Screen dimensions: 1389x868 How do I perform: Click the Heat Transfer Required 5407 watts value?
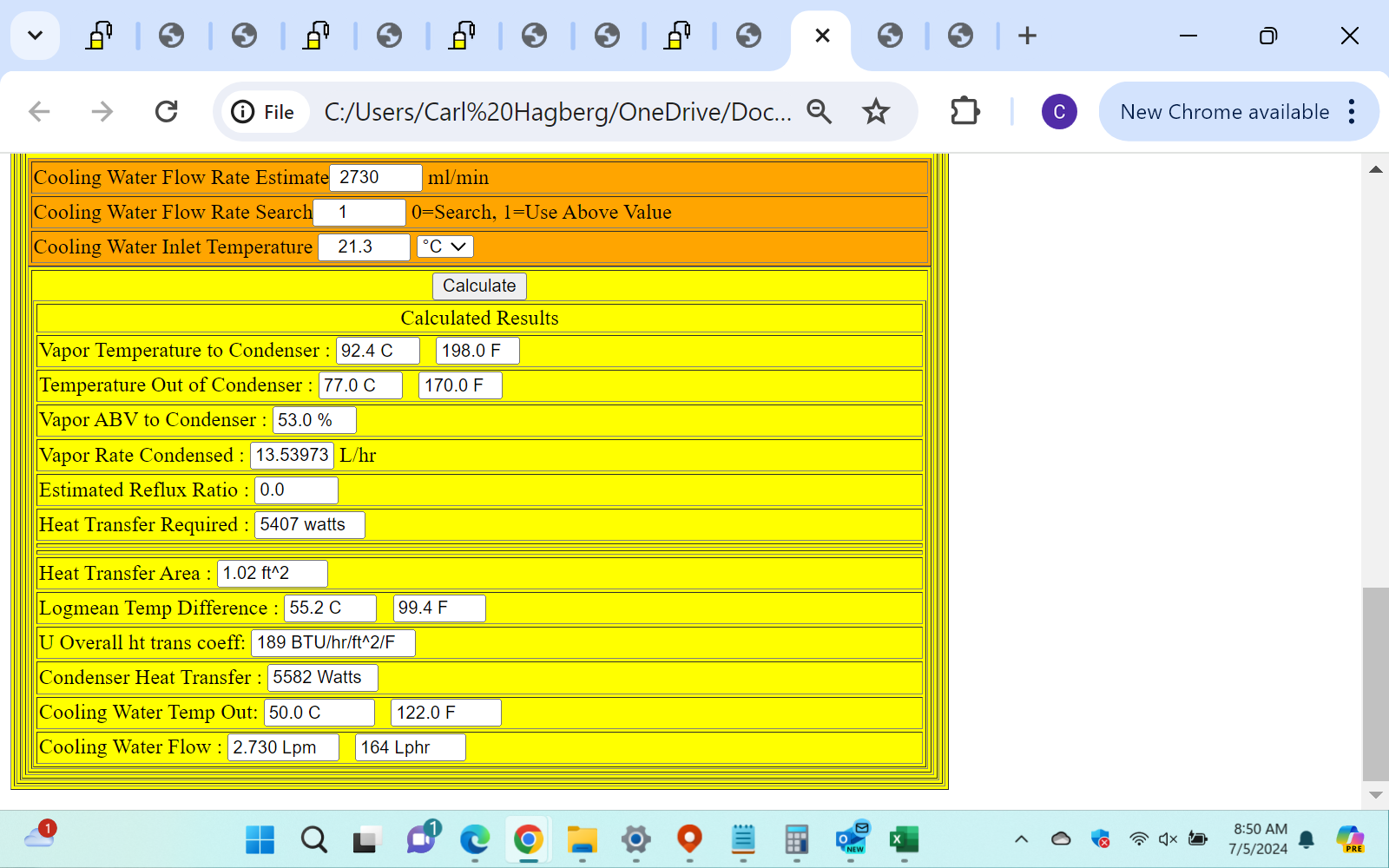pyautogui.click(x=310, y=524)
